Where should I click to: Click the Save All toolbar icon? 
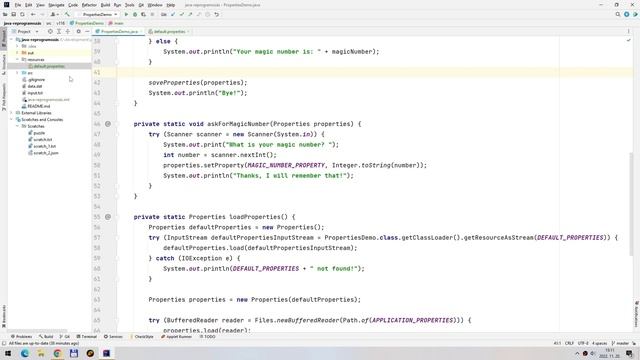[x=13, y=14]
